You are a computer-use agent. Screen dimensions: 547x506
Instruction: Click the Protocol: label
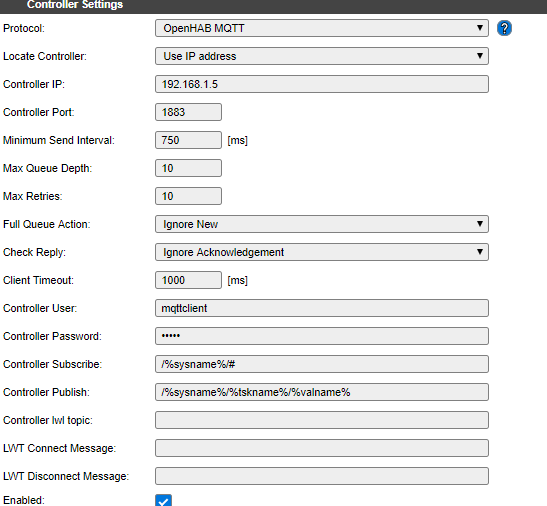point(24,28)
